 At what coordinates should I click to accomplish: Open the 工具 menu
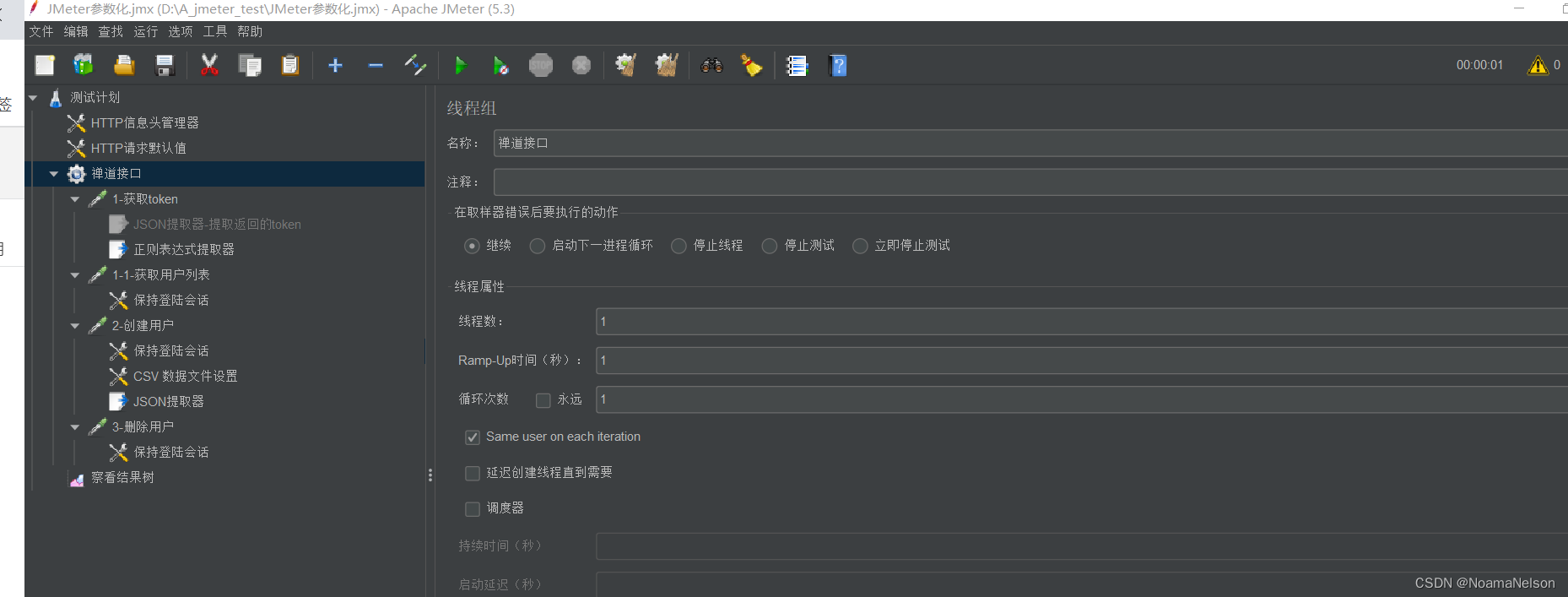click(214, 31)
